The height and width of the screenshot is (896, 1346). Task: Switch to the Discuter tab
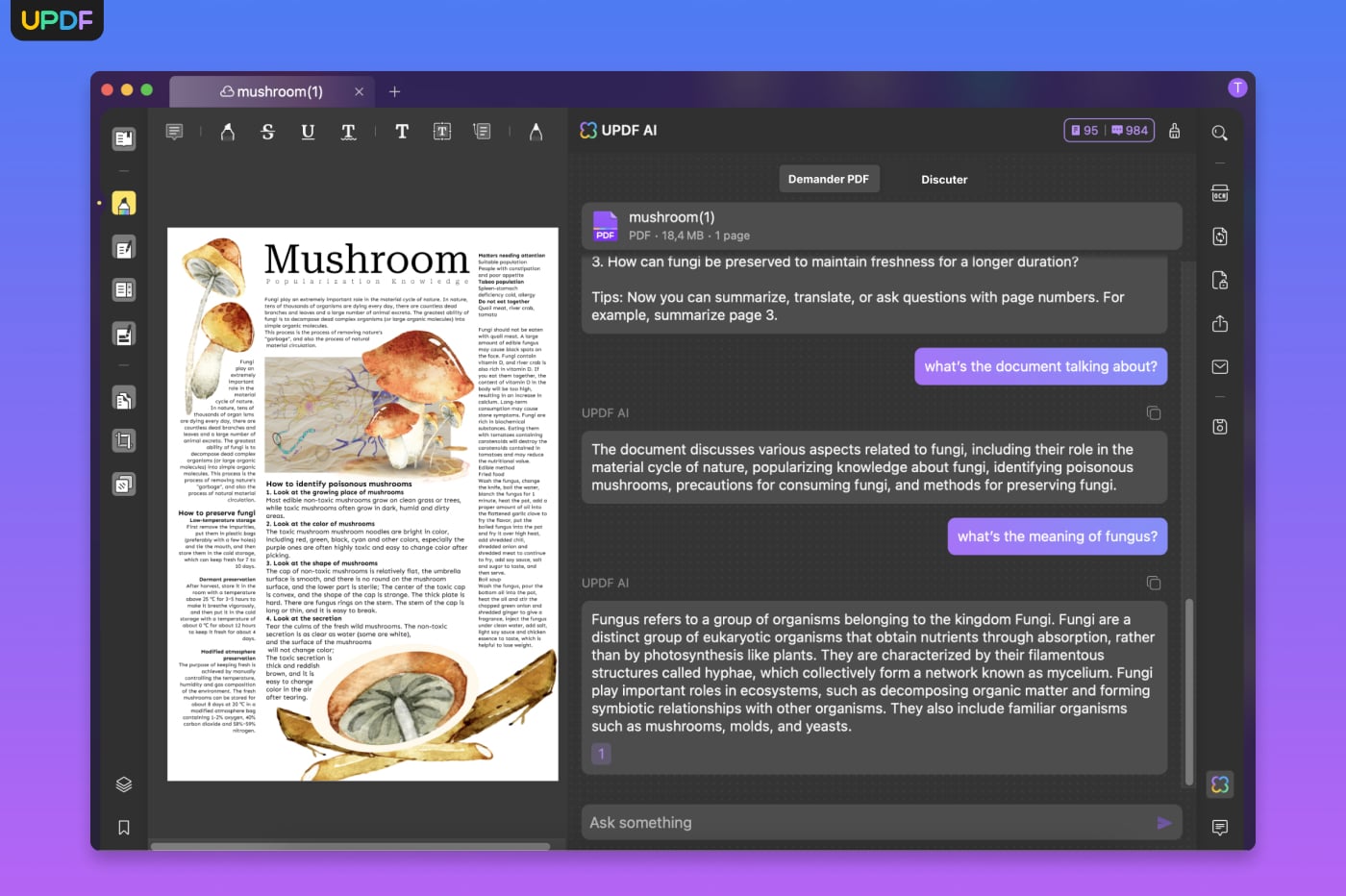coord(944,180)
